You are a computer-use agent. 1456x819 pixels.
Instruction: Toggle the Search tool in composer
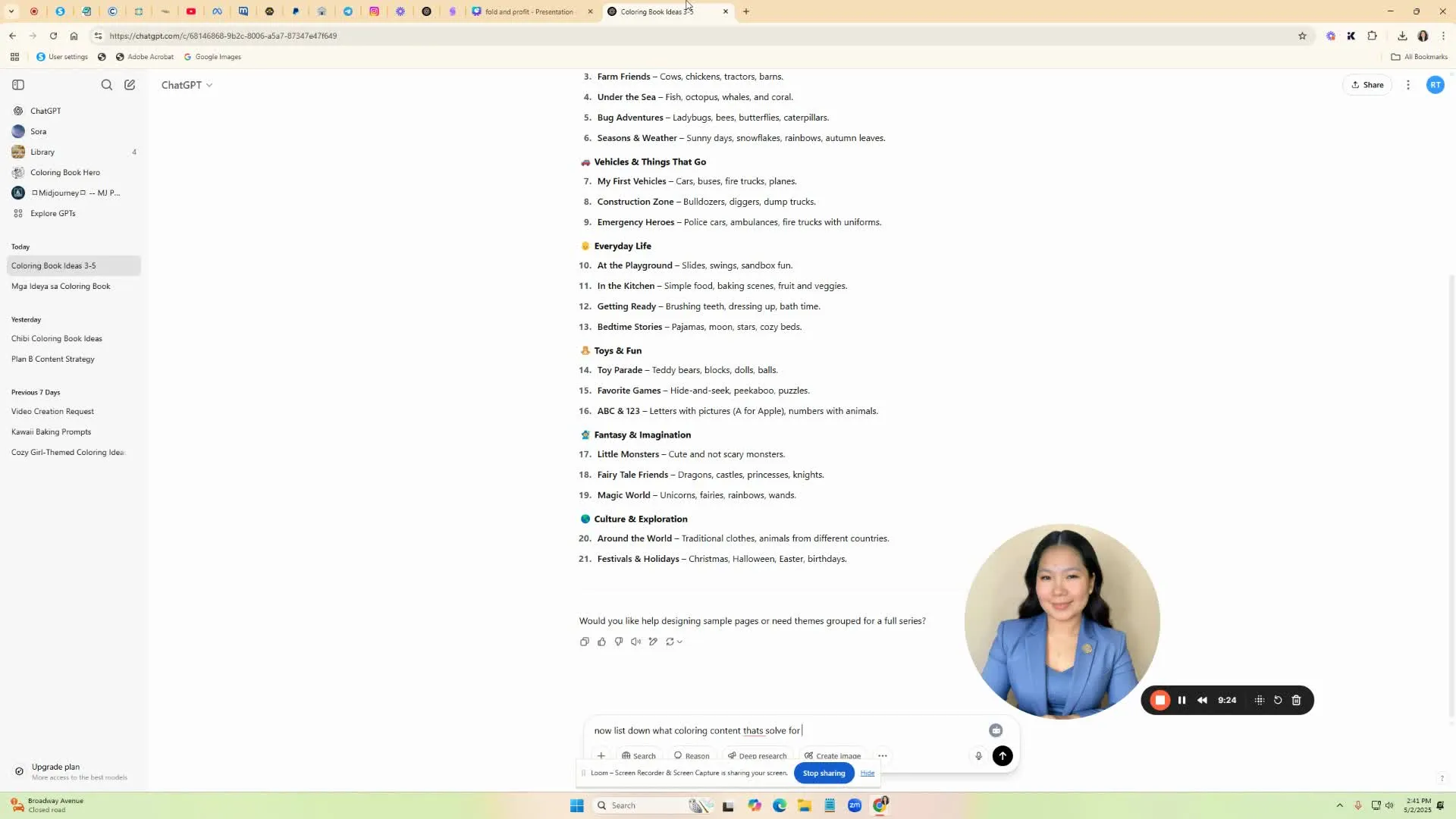tap(639, 755)
